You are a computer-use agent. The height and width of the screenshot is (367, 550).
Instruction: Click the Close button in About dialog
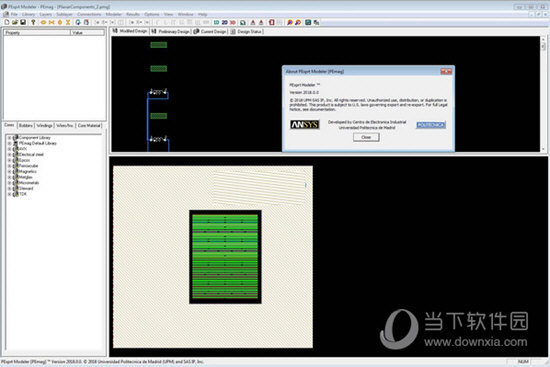(366, 137)
